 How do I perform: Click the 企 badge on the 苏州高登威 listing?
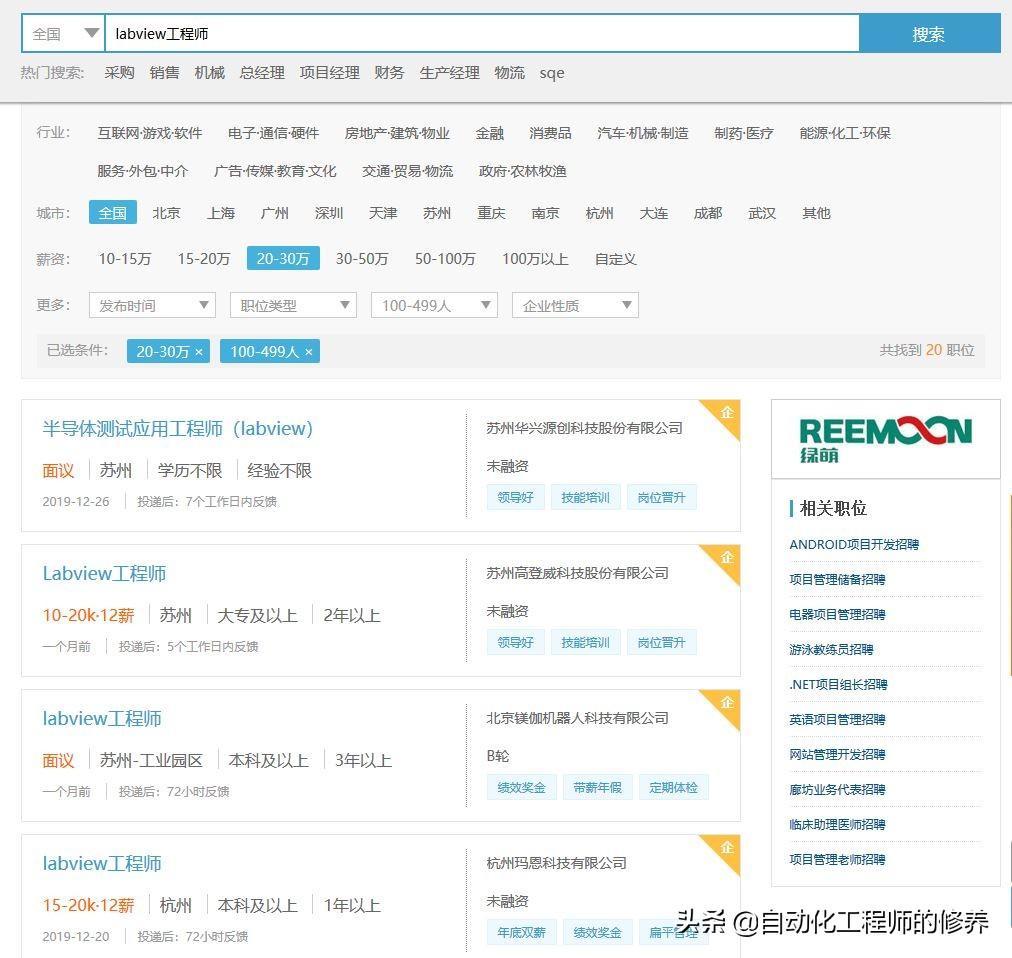[x=726, y=558]
